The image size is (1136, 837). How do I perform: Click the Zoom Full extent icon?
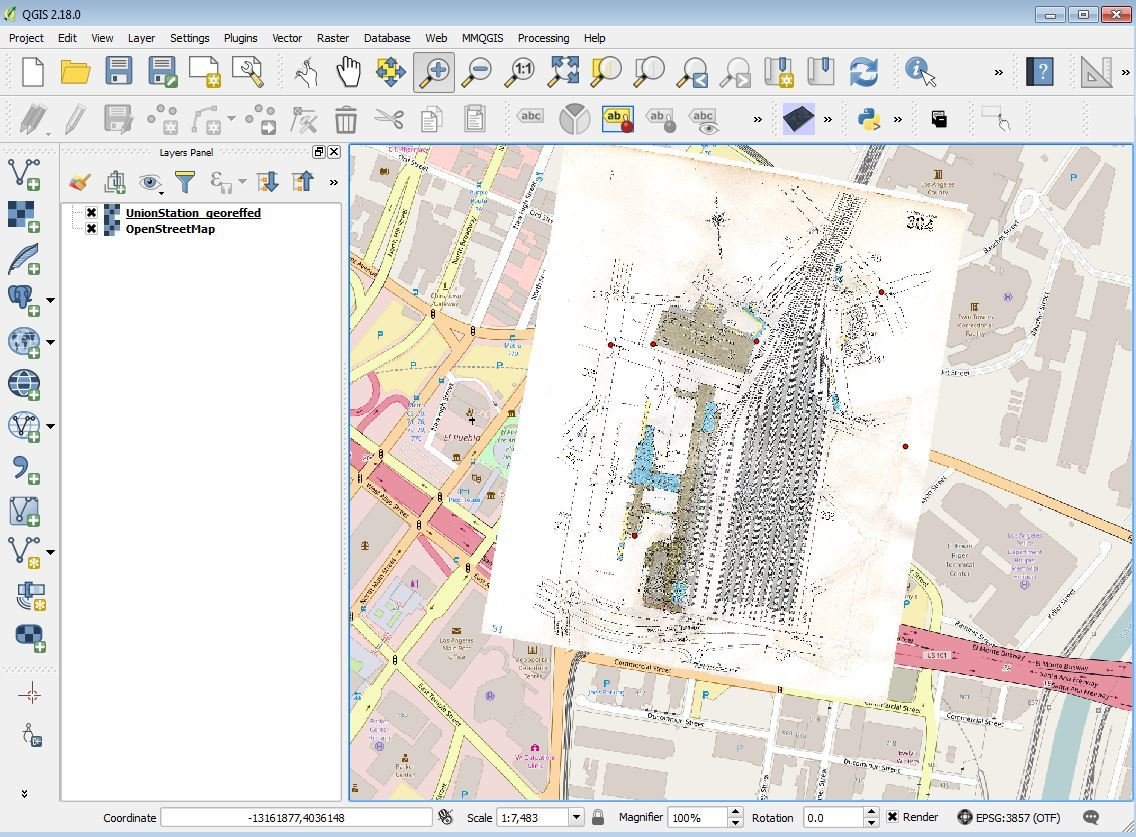pyautogui.click(x=564, y=72)
